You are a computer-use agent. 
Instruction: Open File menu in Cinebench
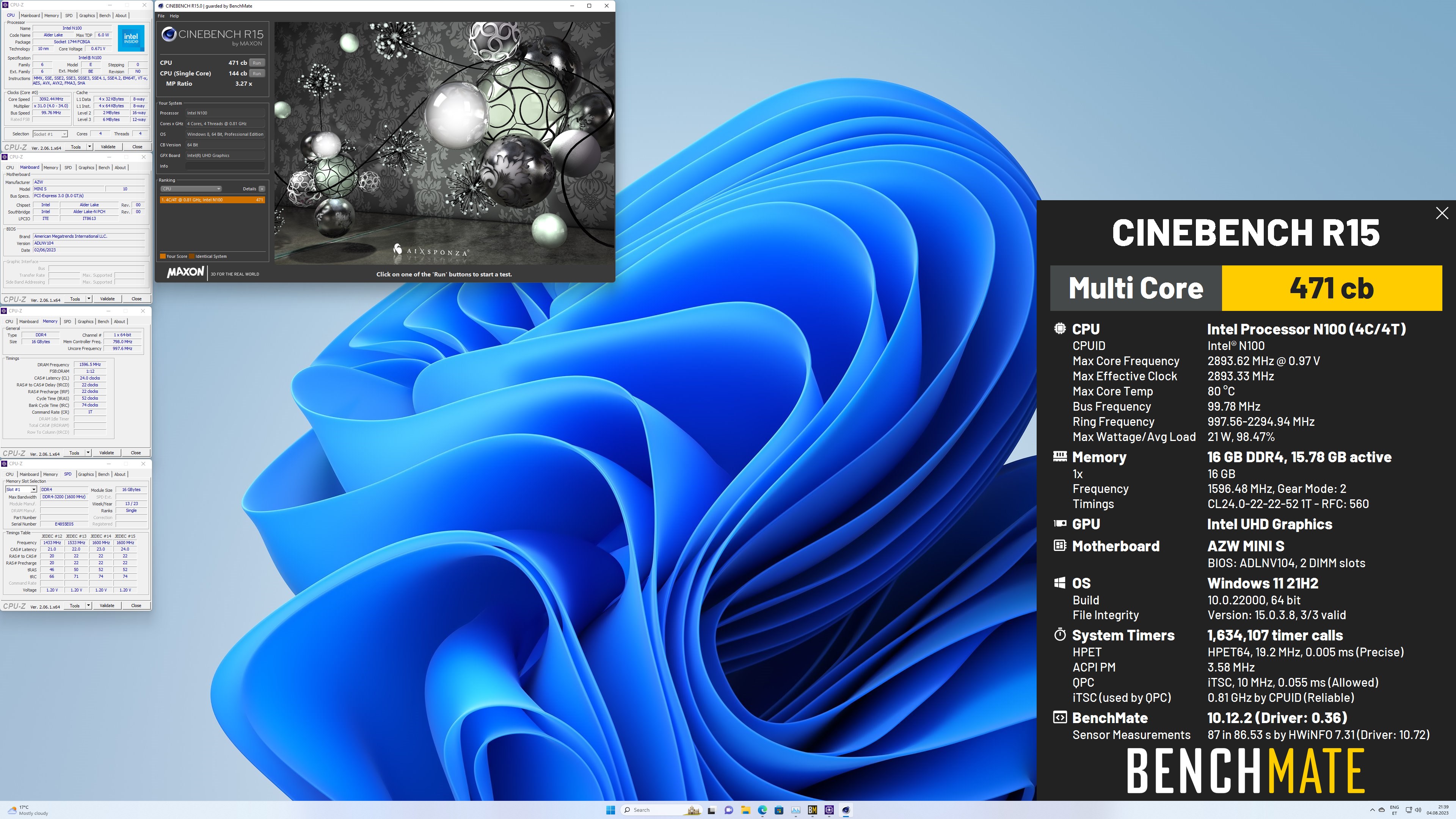tap(161, 16)
